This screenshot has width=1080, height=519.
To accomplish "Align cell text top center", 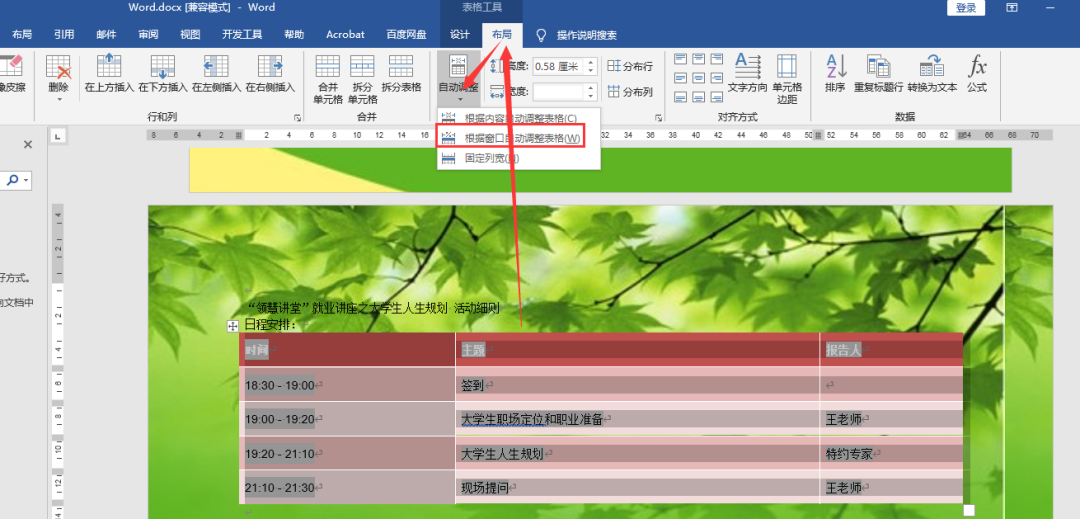I will [698, 59].
